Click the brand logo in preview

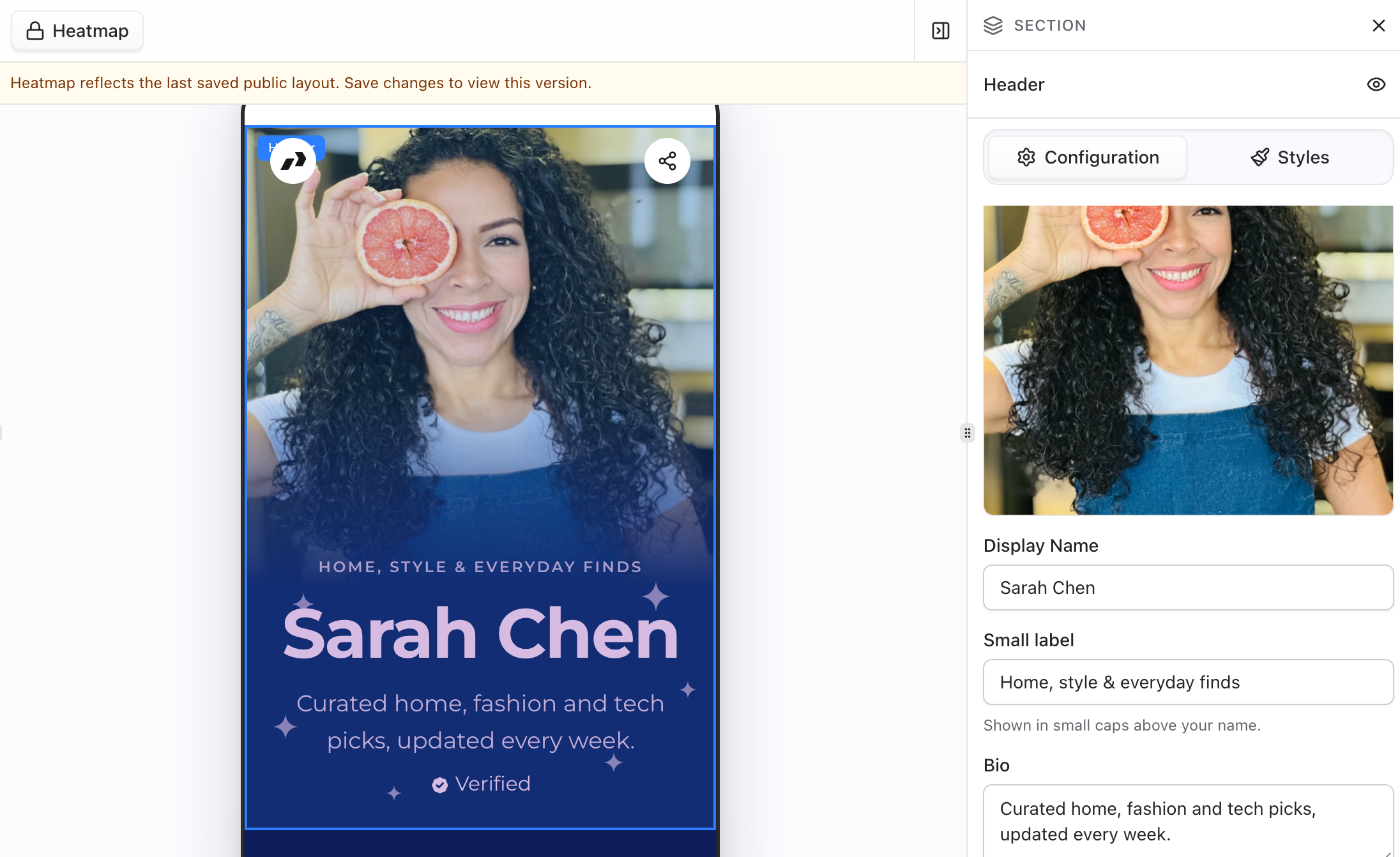tap(293, 161)
